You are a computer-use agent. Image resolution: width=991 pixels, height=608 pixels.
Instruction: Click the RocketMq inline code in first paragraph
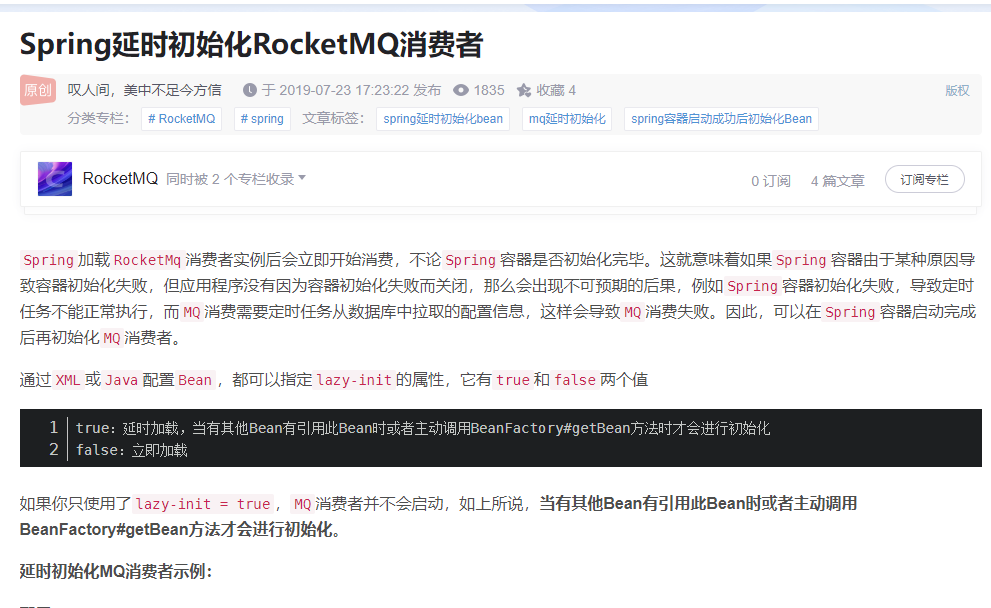[x=147, y=260]
